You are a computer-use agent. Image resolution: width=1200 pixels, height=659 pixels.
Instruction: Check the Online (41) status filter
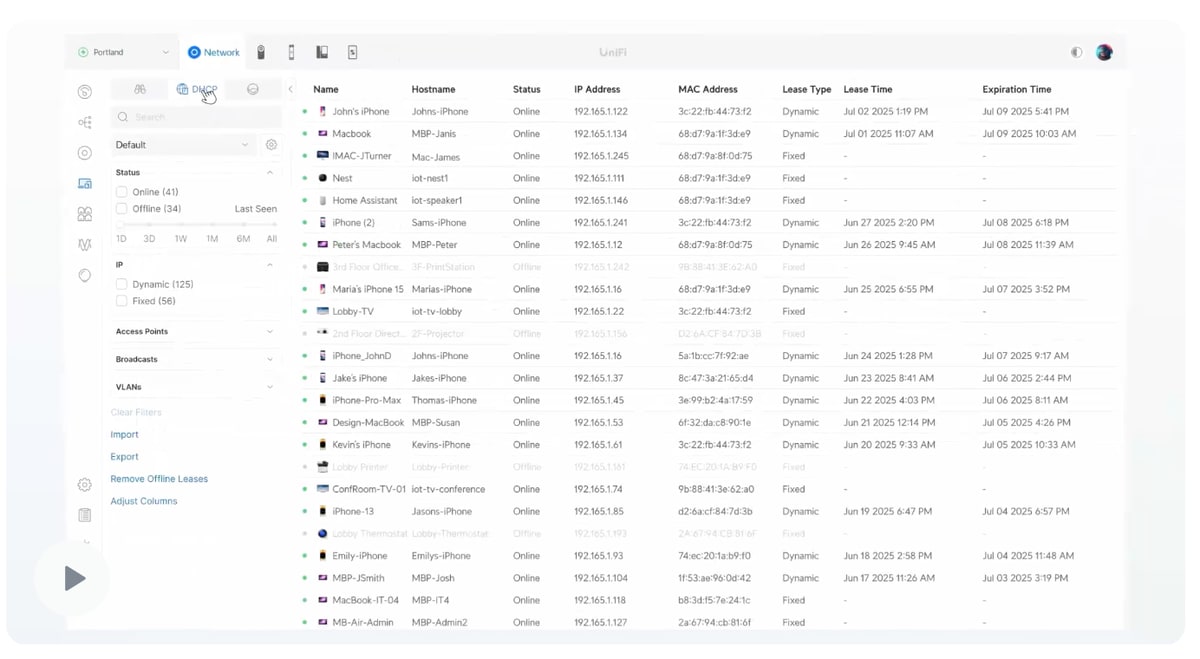tap(122, 192)
